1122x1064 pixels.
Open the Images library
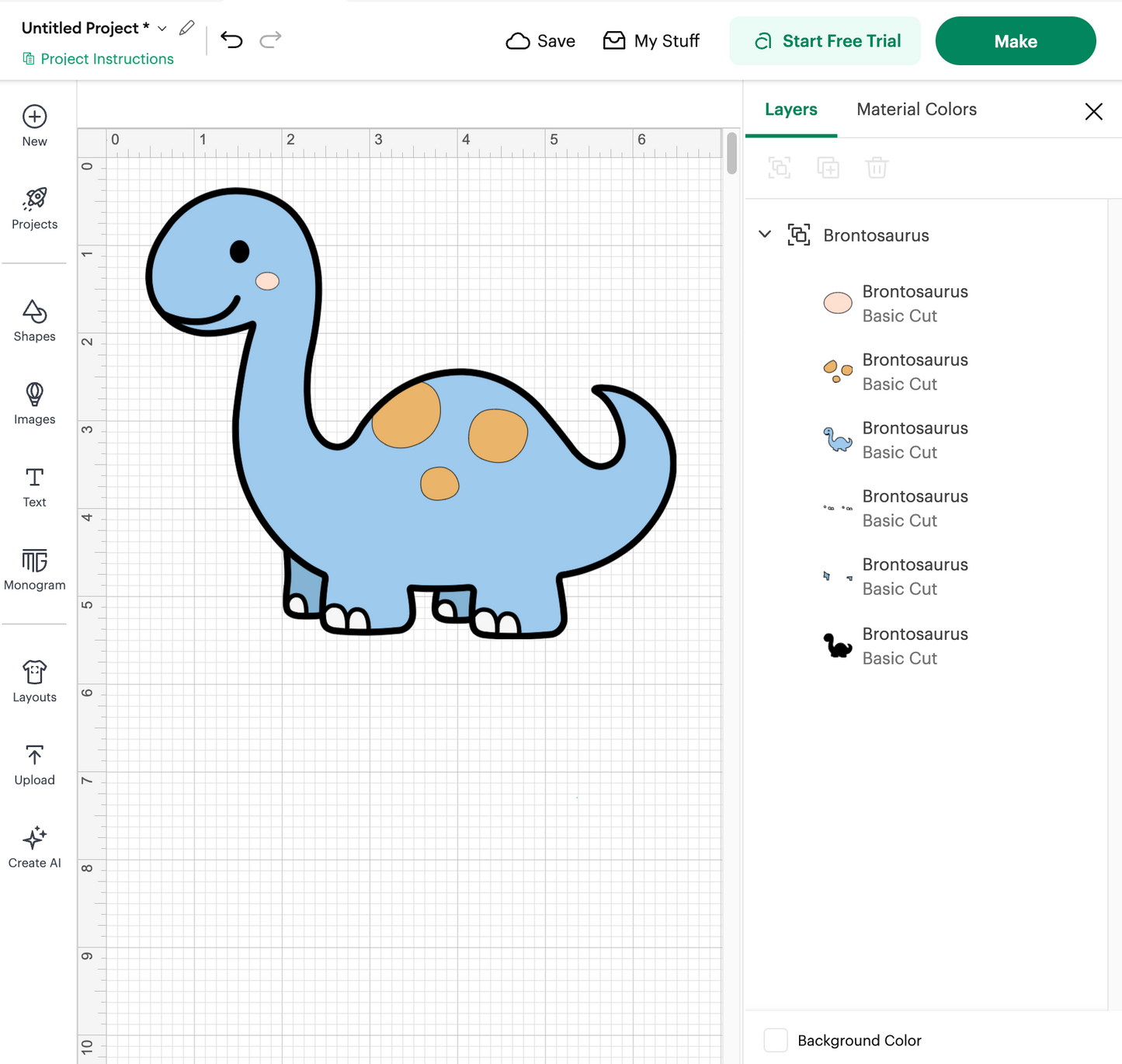[34, 404]
